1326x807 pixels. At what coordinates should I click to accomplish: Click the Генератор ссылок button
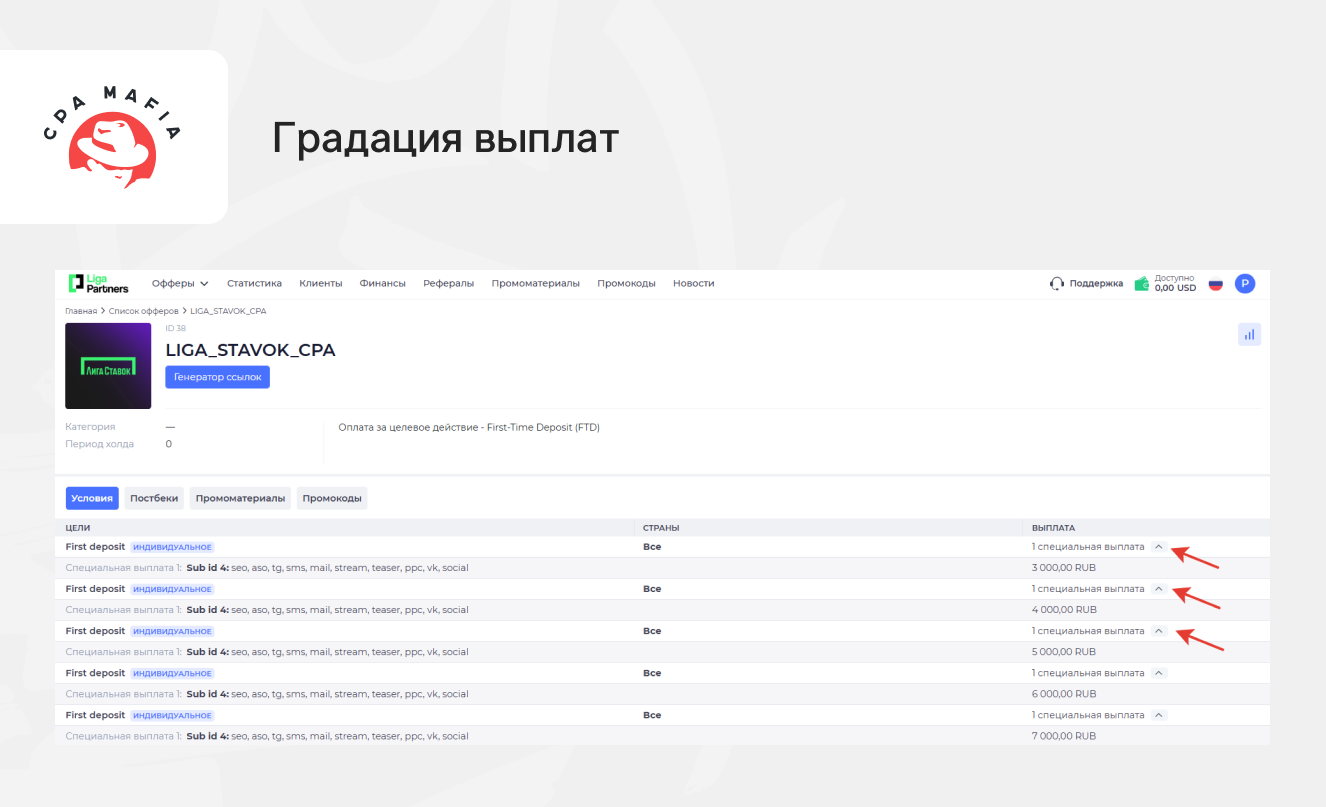217,377
